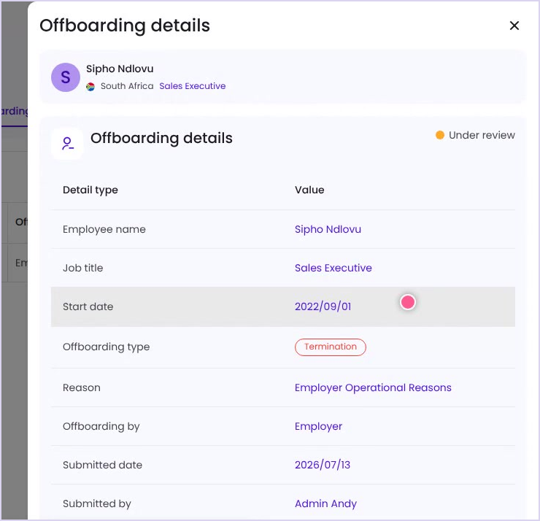Click the orange Under review status dot
Image resolution: width=540 pixels, height=521 pixels.
440,135
